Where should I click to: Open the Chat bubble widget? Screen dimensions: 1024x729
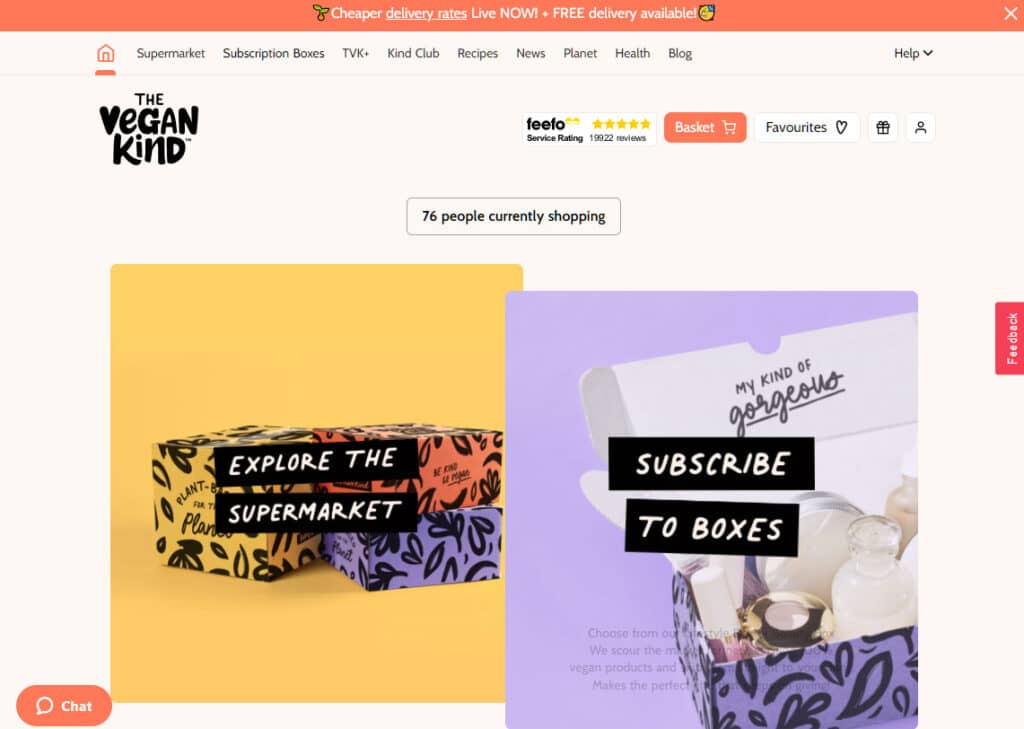[x=64, y=705]
